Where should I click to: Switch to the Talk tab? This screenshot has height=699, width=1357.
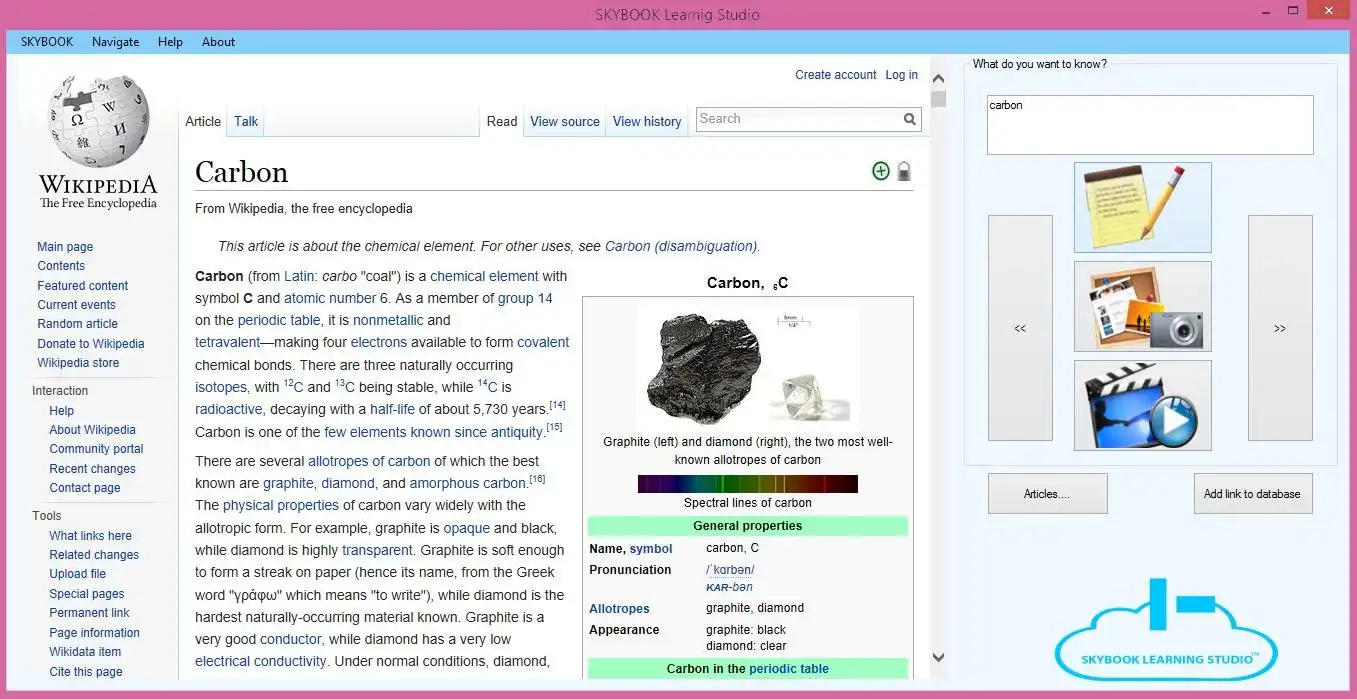[246, 121]
